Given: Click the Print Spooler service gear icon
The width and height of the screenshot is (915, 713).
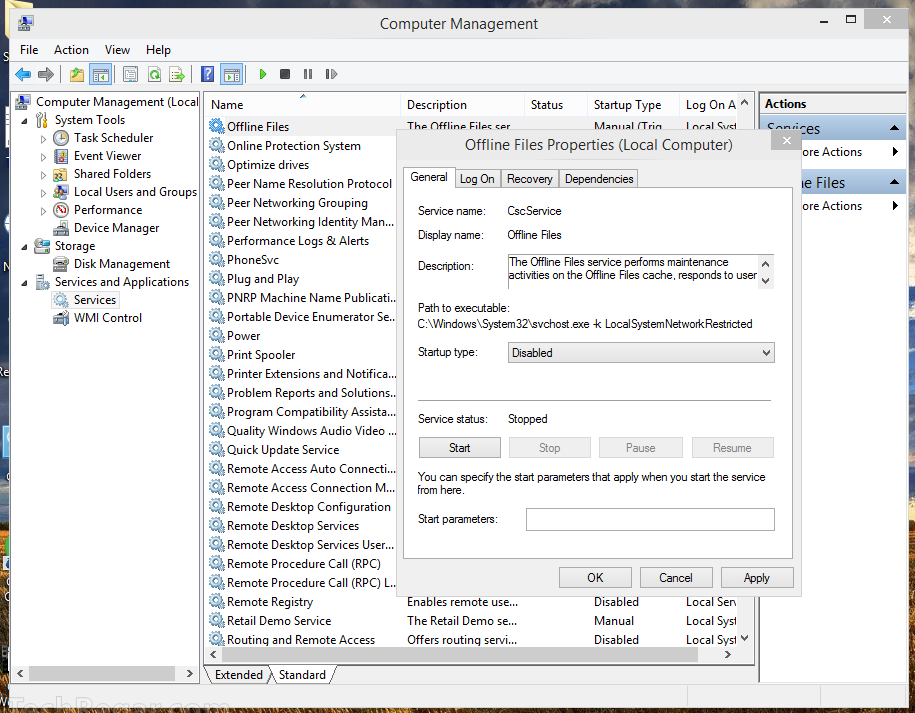Looking at the screenshot, I should (x=216, y=354).
